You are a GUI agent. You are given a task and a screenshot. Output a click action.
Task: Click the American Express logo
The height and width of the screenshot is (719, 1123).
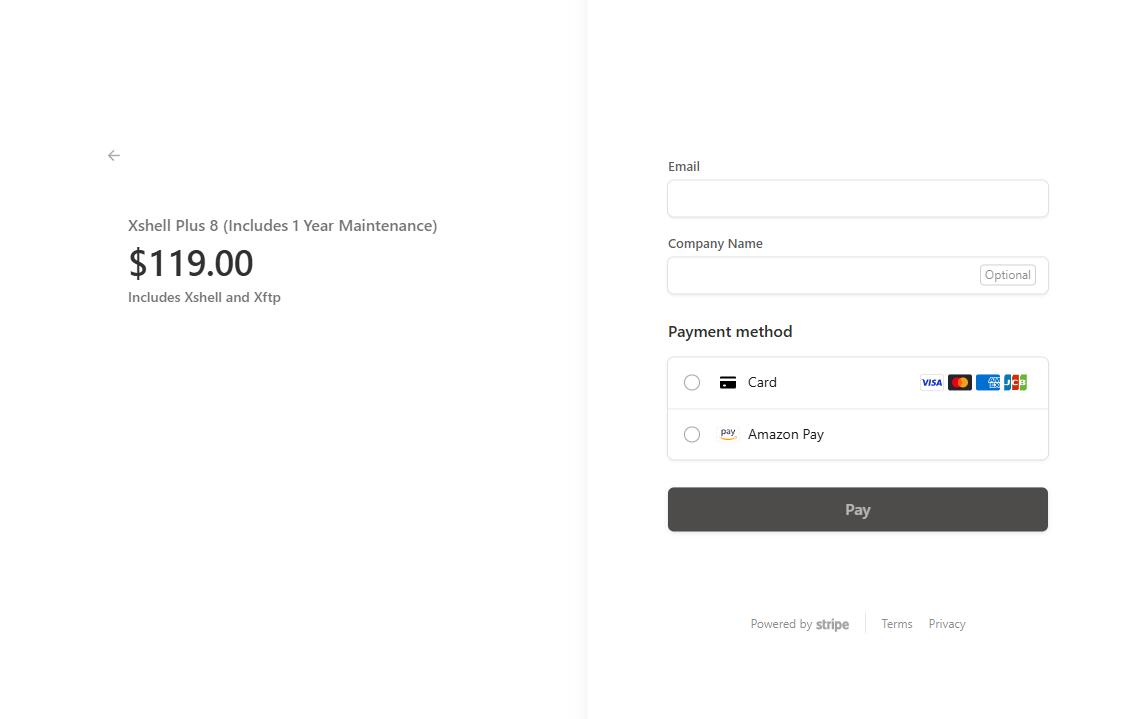click(988, 382)
